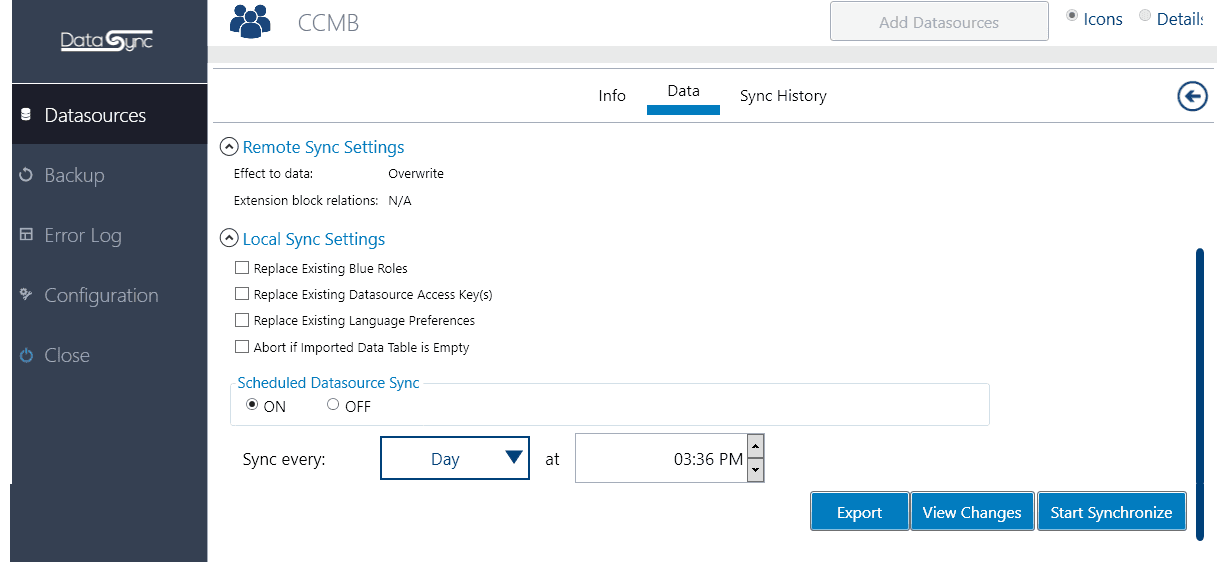Select ON for scheduled sync
Image resolution: width=1217 pixels, height=572 pixels.
coord(252,405)
